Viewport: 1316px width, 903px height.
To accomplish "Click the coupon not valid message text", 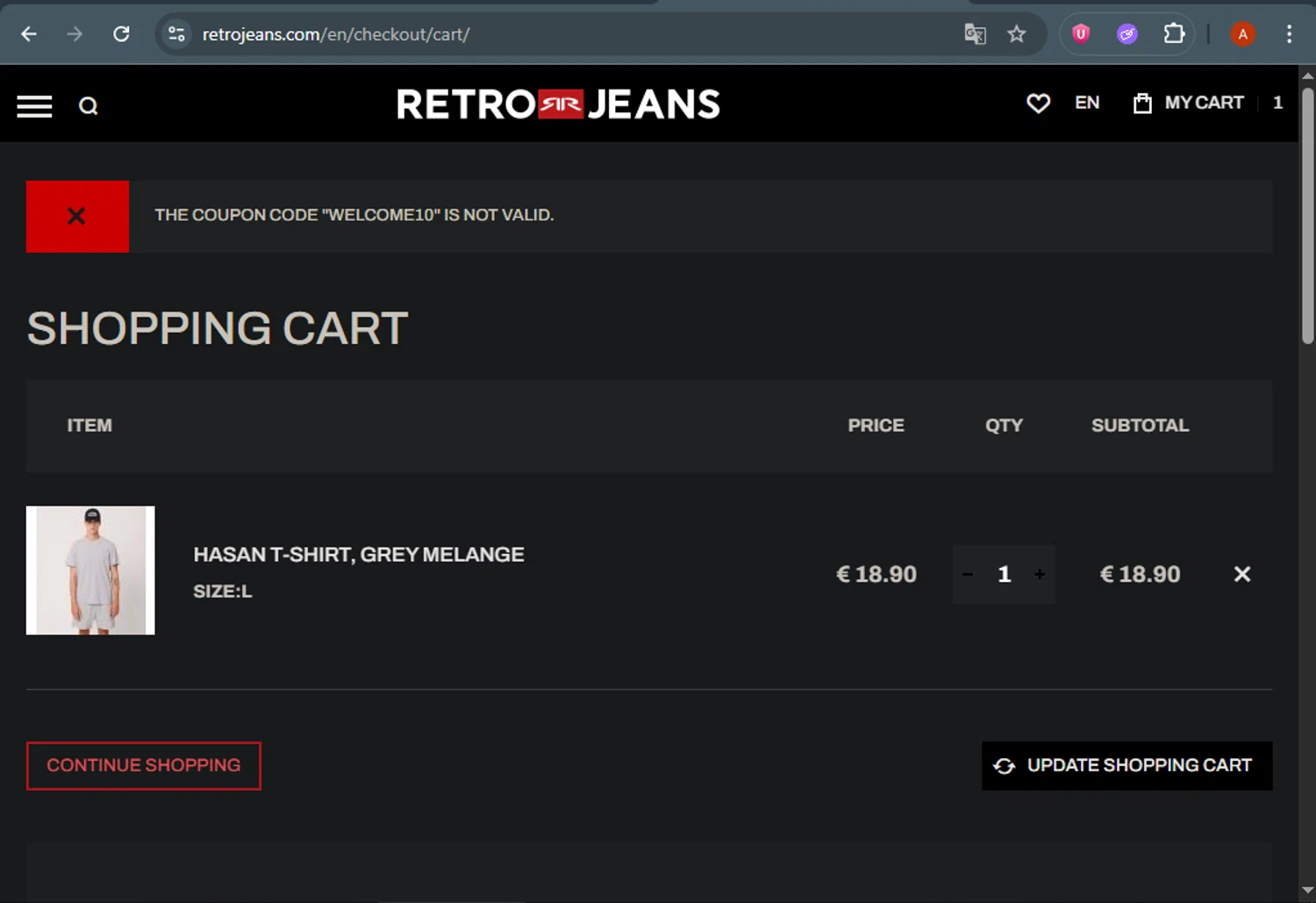I will click(x=354, y=215).
